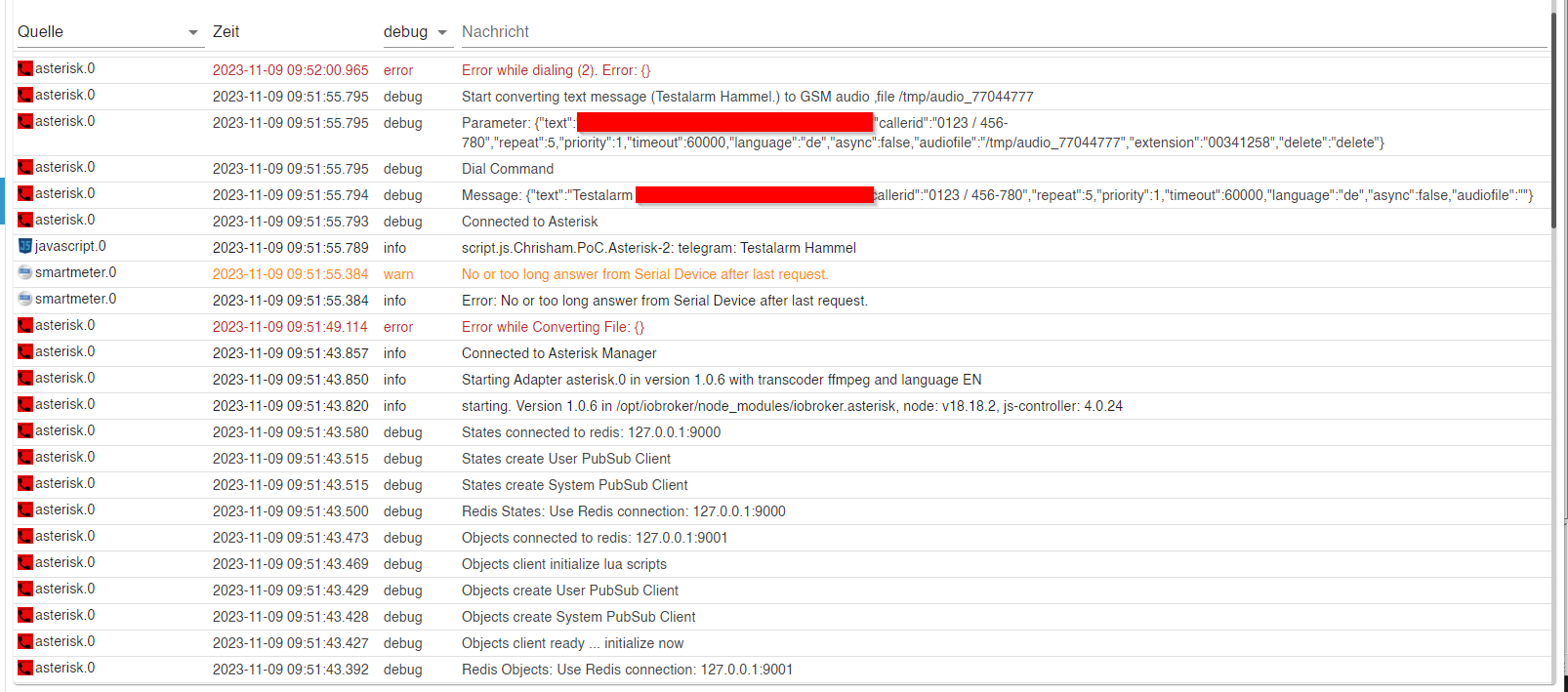The height and width of the screenshot is (692, 1568).
Task: Click 'script.js.Chrisham.PoC.Asterisk-2: telegram' message
Action: point(659,248)
